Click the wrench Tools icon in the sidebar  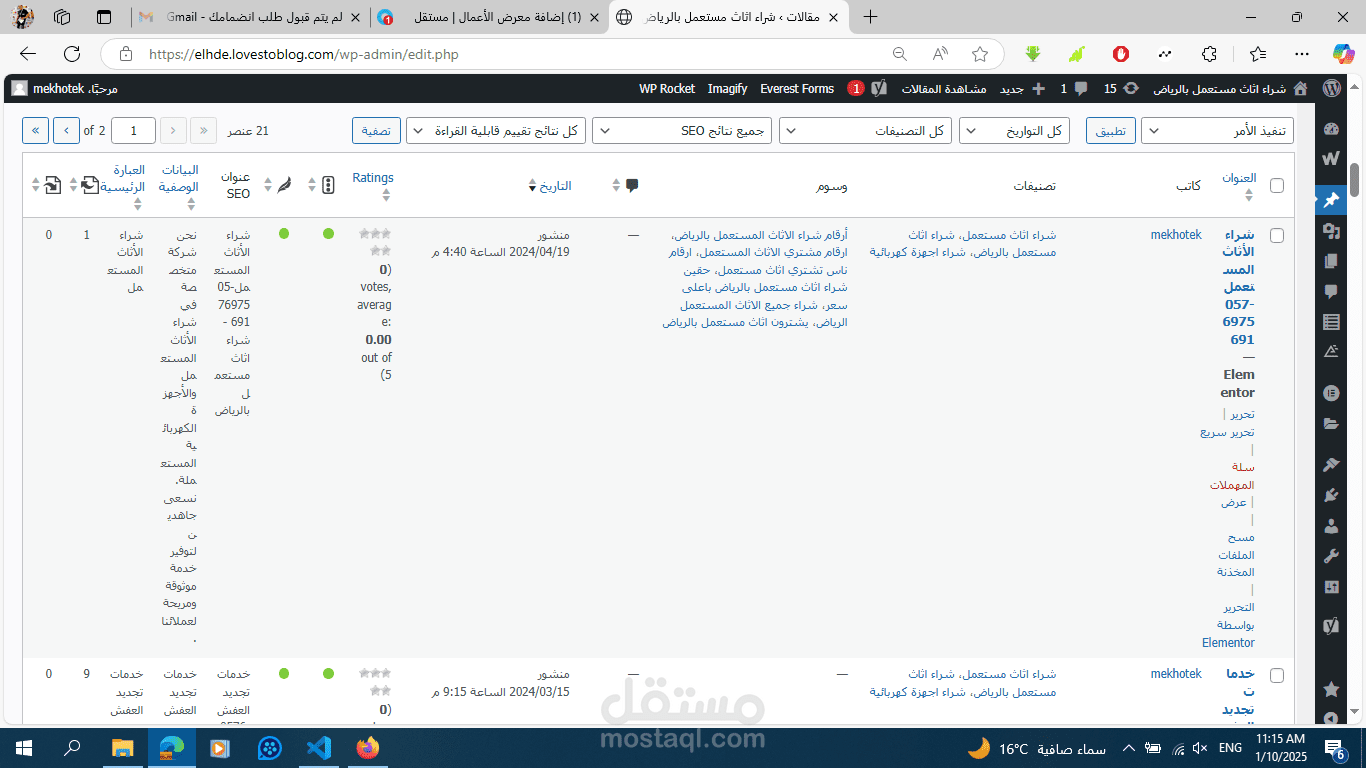pos(1331,555)
